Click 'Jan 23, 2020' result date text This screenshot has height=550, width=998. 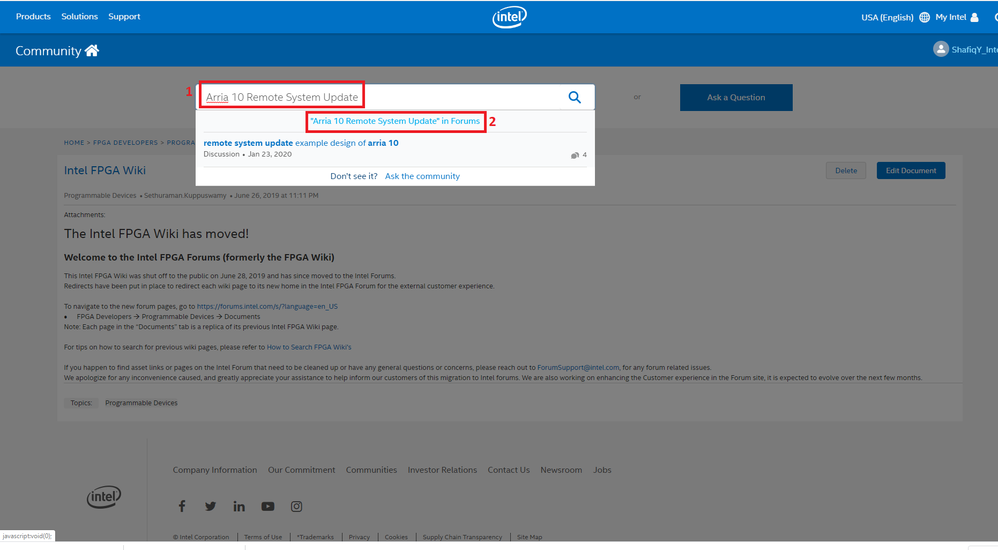coord(270,154)
